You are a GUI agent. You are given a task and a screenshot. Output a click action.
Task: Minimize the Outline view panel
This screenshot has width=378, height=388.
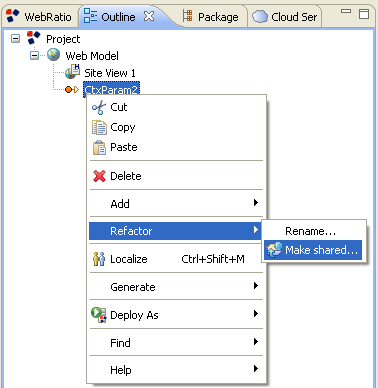click(346, 11)
